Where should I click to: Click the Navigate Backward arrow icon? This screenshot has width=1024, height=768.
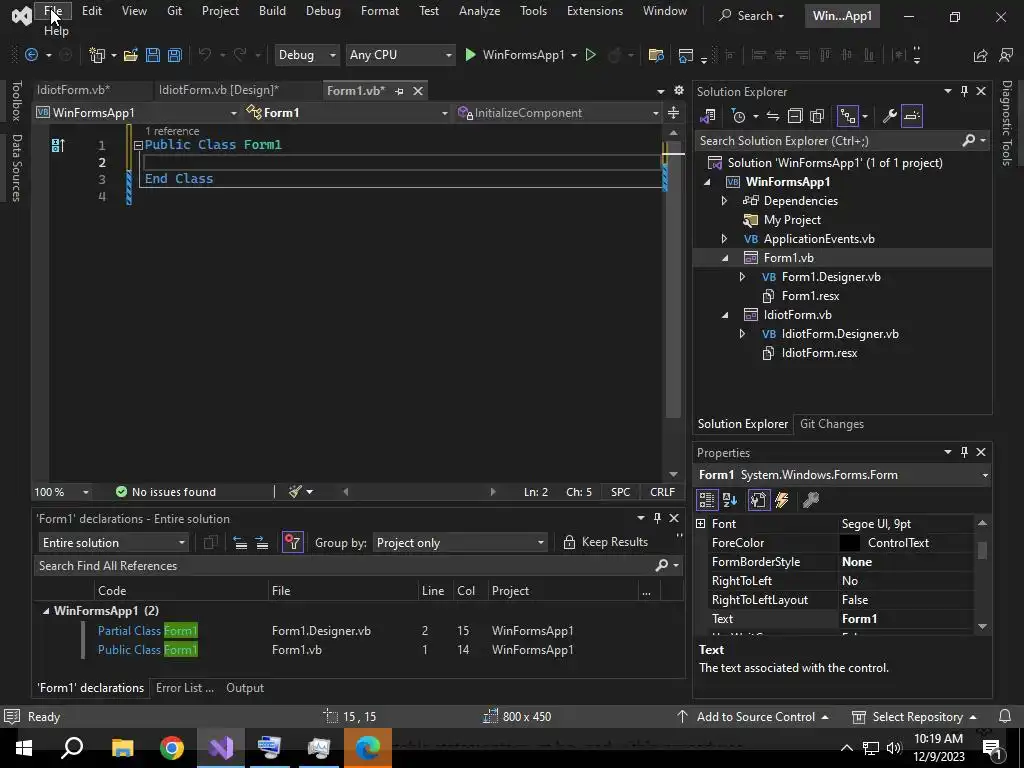(31, 56)
